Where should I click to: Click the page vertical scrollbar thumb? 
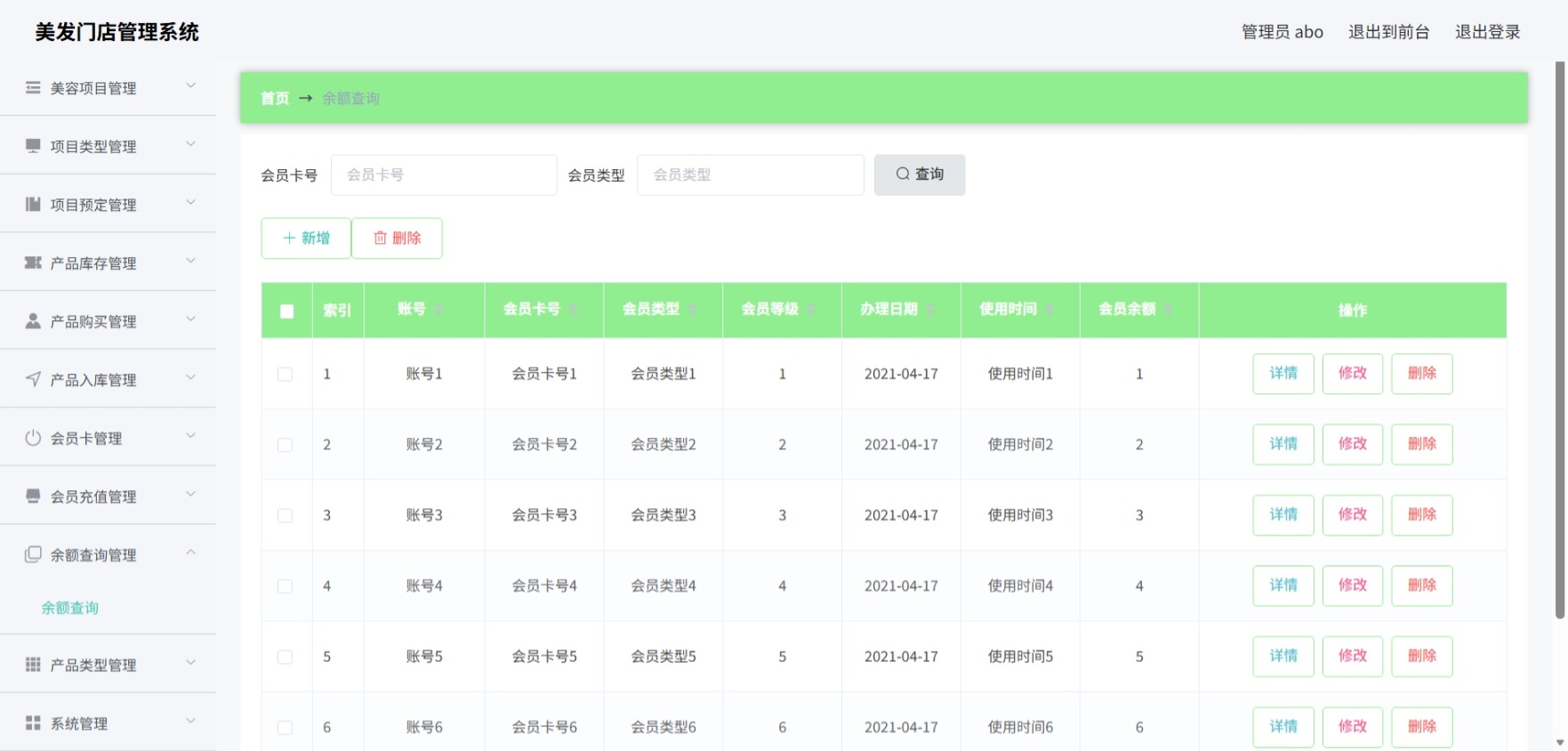[1560, 338]
